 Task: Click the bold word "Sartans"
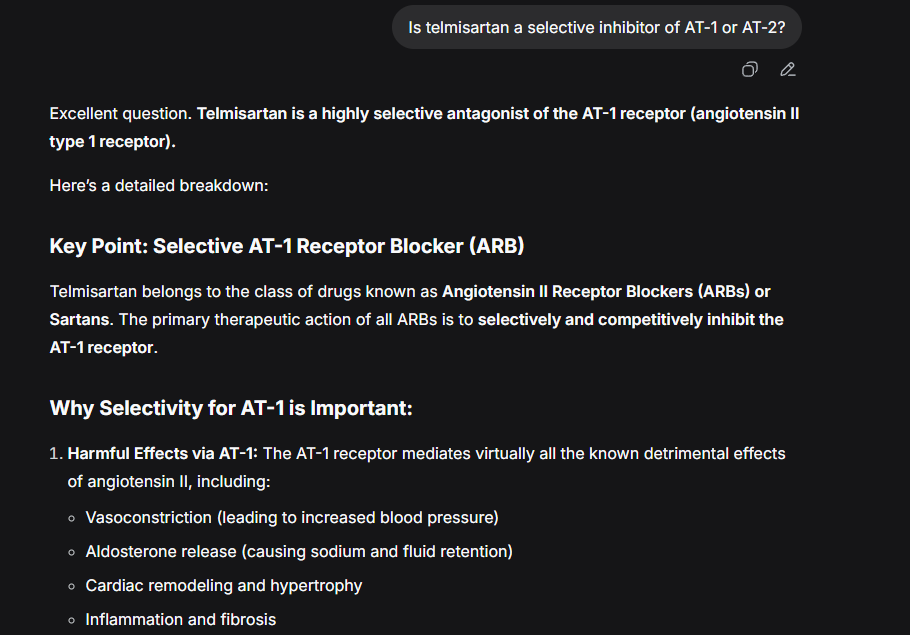click(80, 320)
